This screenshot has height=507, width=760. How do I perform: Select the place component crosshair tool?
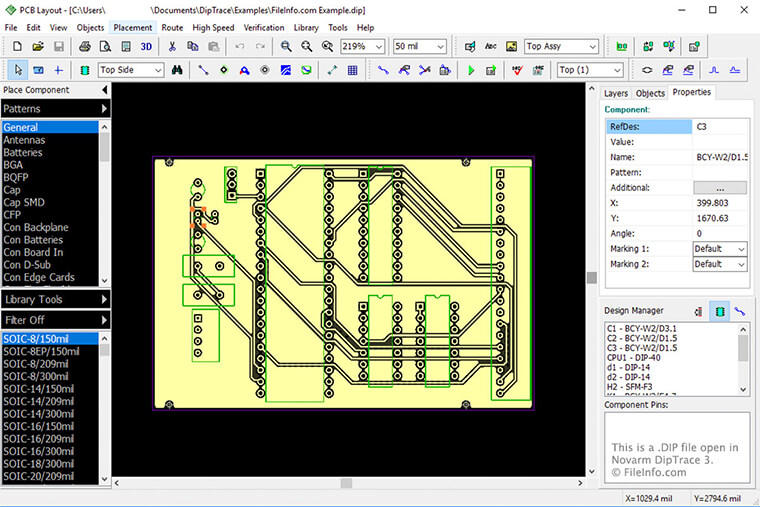pos(58,70)
